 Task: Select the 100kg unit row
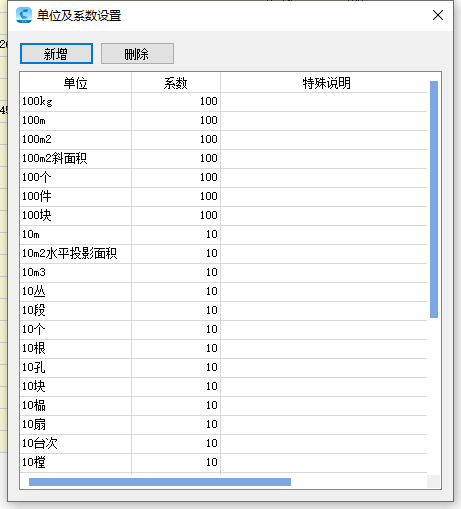pos(223,102)
